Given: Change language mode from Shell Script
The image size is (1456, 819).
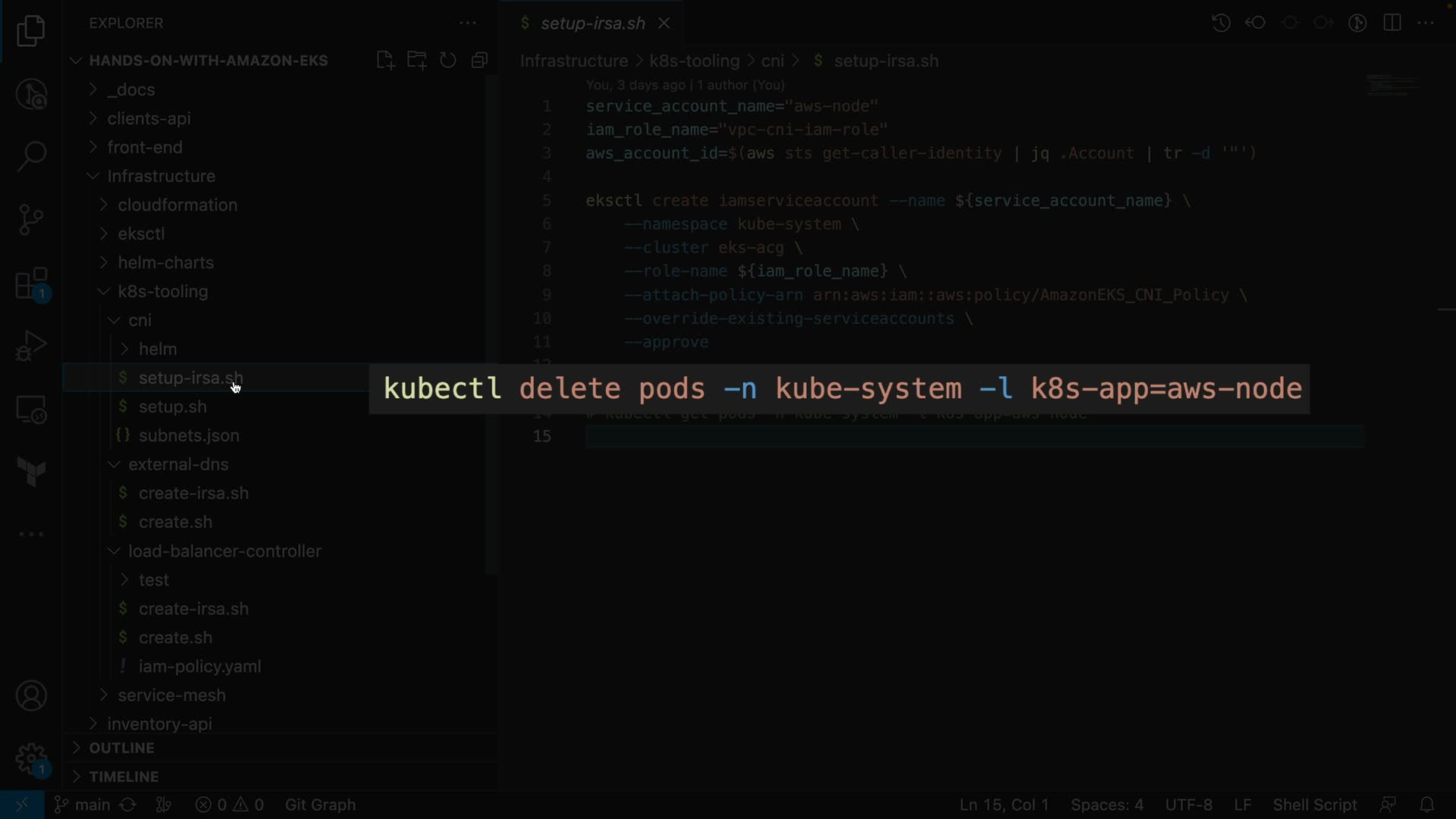Looking at the screenshot, I should [1314, 805].
